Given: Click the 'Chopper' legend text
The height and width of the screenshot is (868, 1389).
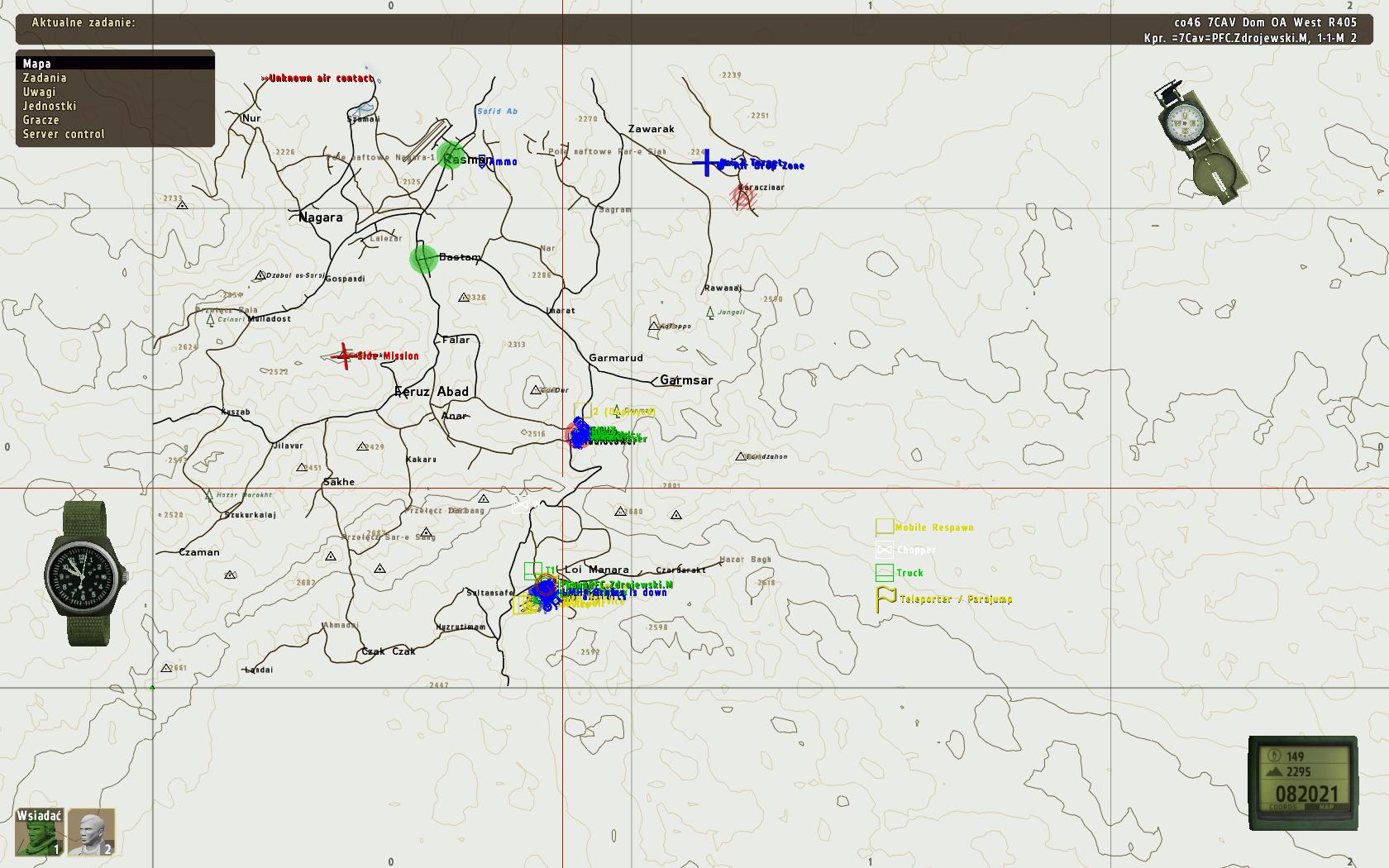Looking at the screenshot, I should (917, 550).
